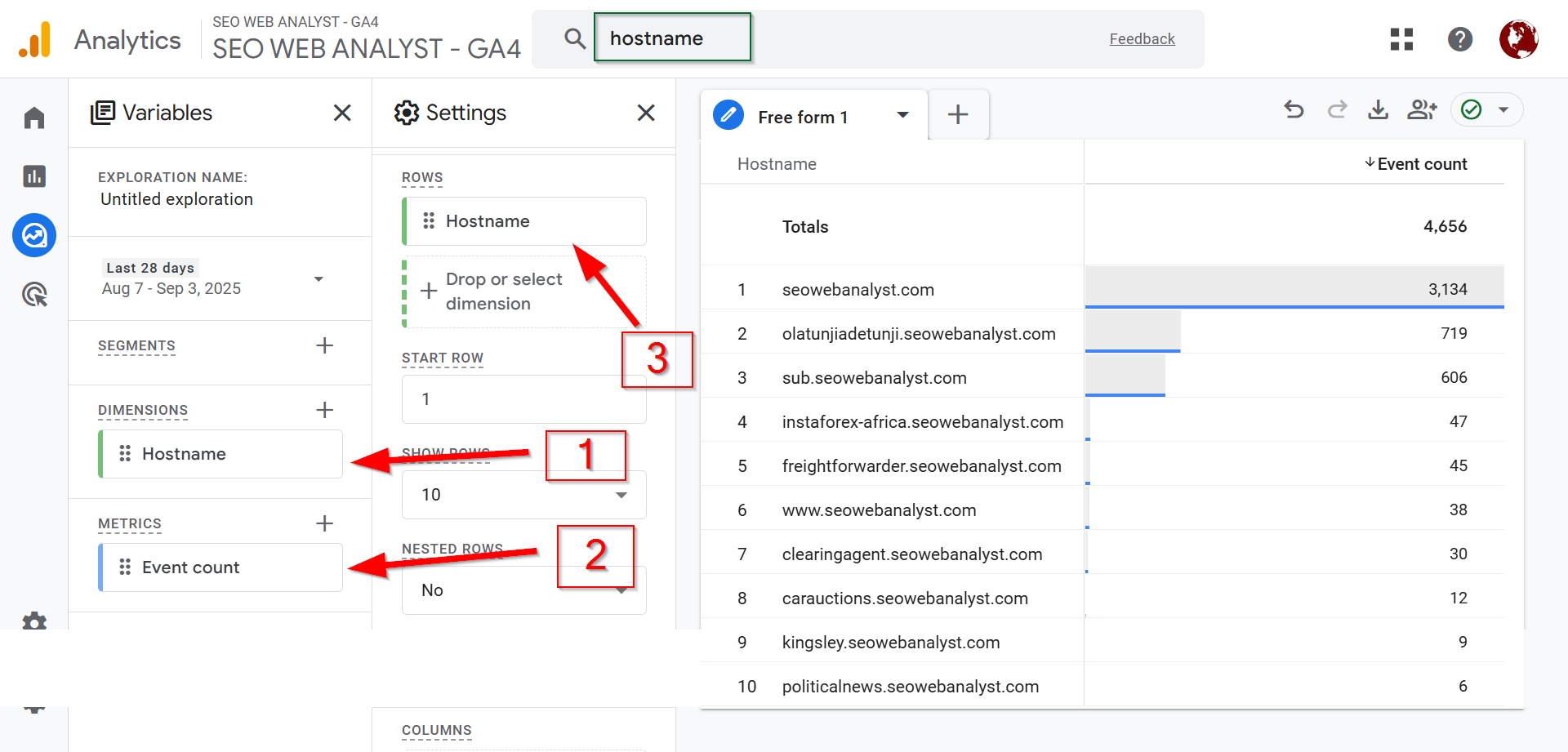Image resolution: width=1568 pixels, height=752 pixels.
Task: Click the Untitled exploration name field
Action: pyautogui.click(x=176, y=199)
